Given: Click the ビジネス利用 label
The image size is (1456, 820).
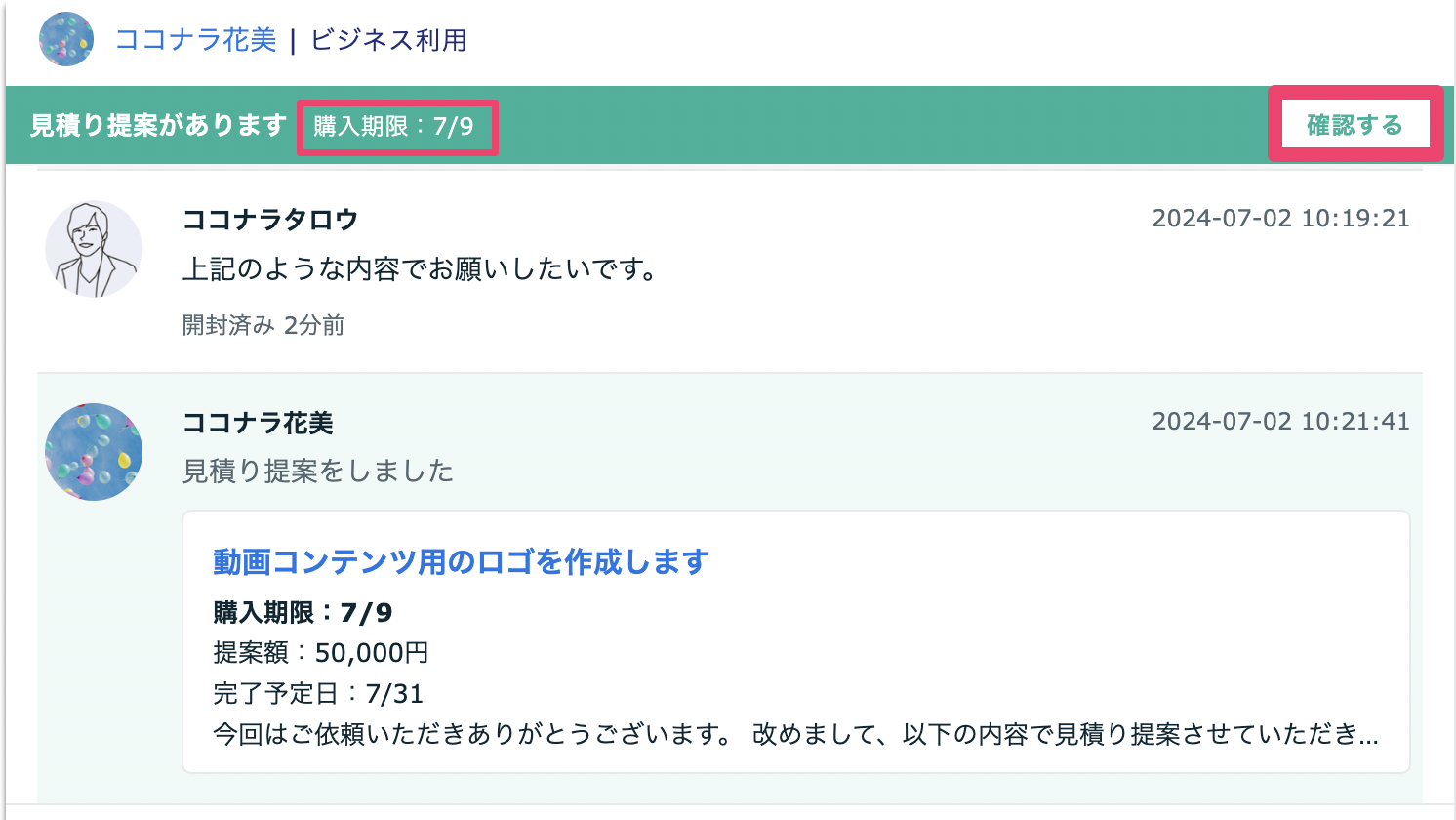Looking at the screenshot, I should pyautogui.click(x=388, y=41).
